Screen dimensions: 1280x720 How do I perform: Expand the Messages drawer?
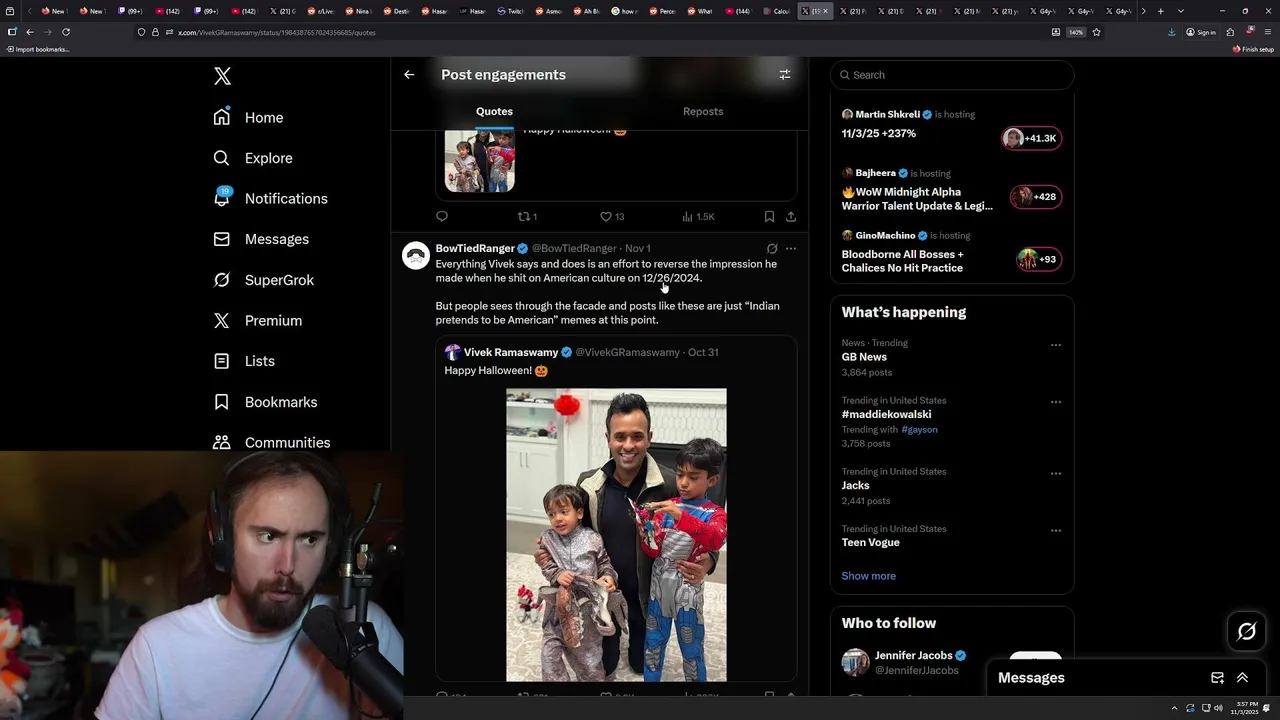[x=1242, y=678]
